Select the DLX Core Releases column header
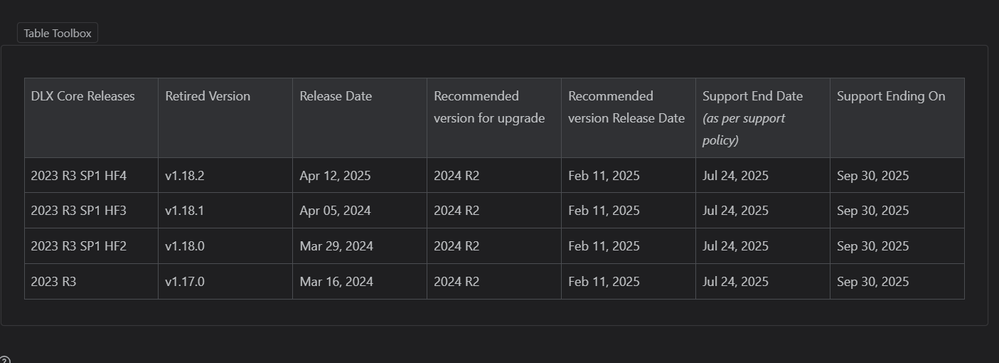Viewport: 999px width, 363px height. 91,118
